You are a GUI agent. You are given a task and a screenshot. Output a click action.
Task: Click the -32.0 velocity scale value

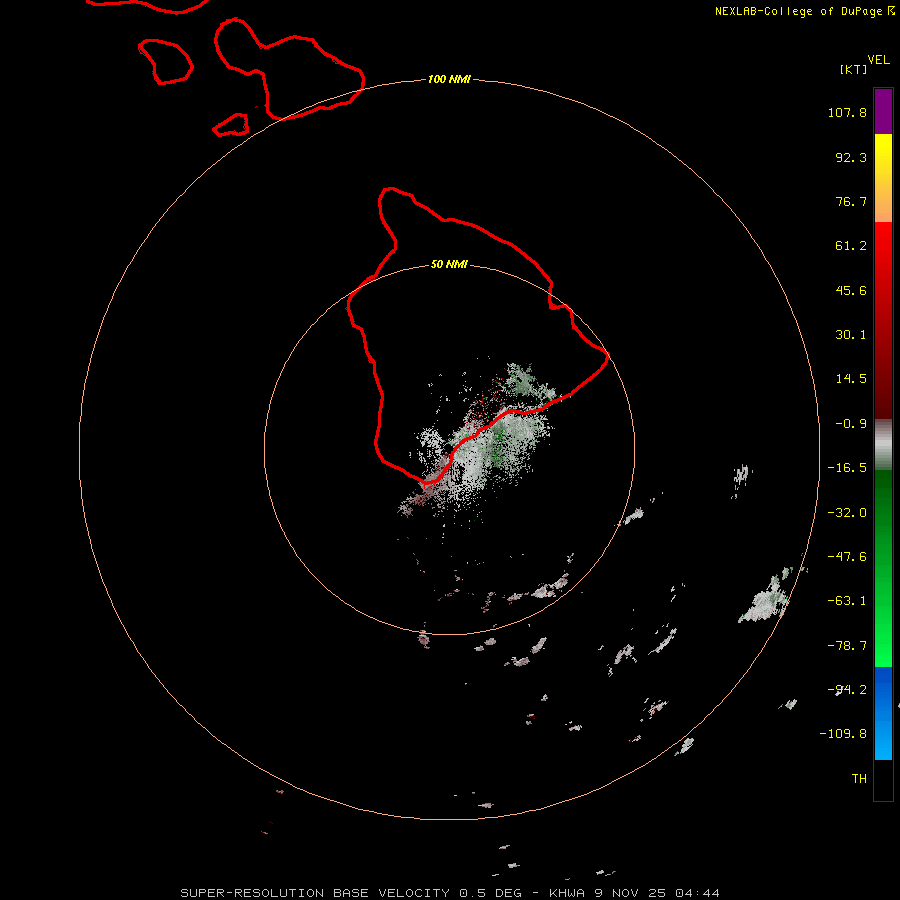click(847, 513)
